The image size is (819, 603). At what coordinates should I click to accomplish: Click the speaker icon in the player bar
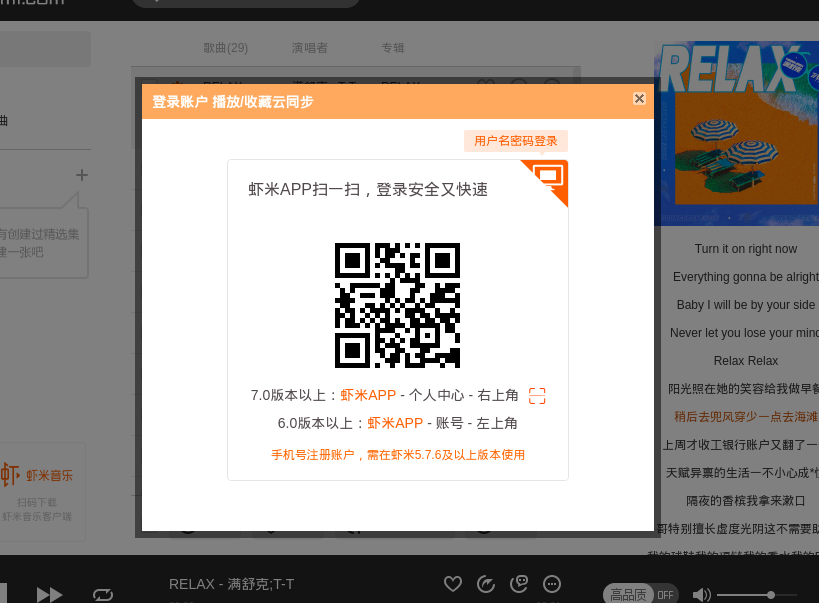[703, 592]
